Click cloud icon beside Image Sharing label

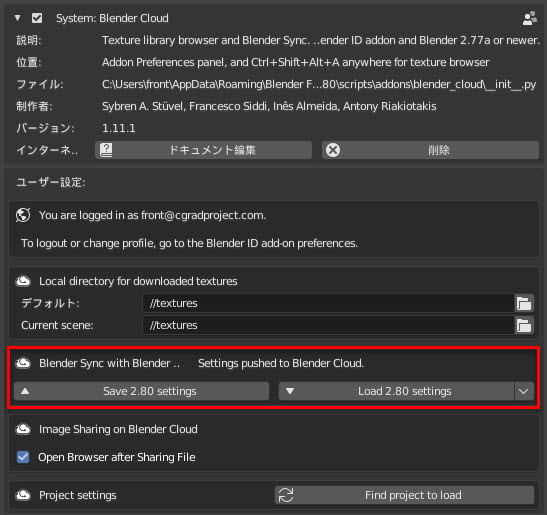[x=23, y=429]
